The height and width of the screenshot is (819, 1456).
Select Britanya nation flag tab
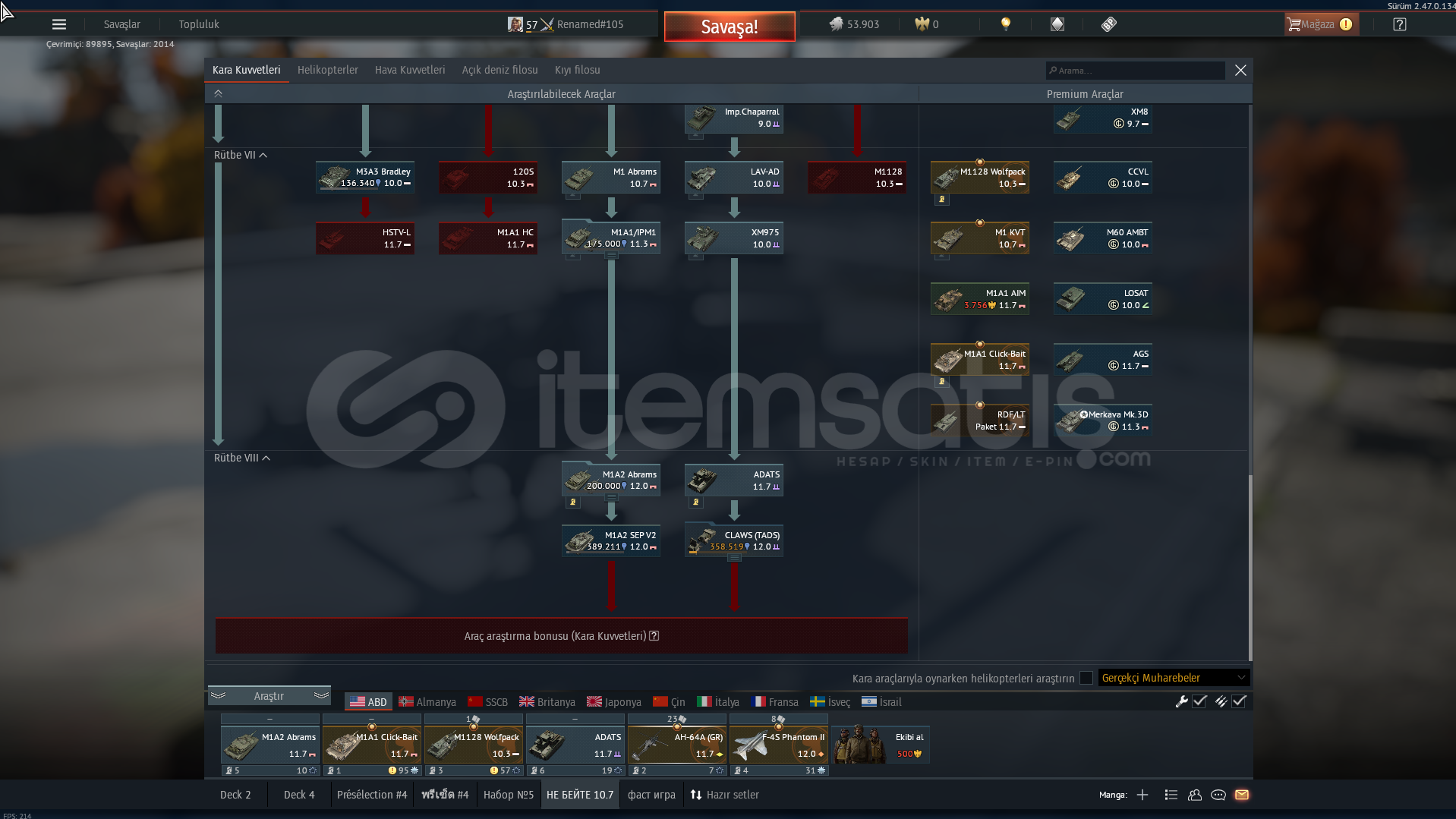[x=547, y=702]
